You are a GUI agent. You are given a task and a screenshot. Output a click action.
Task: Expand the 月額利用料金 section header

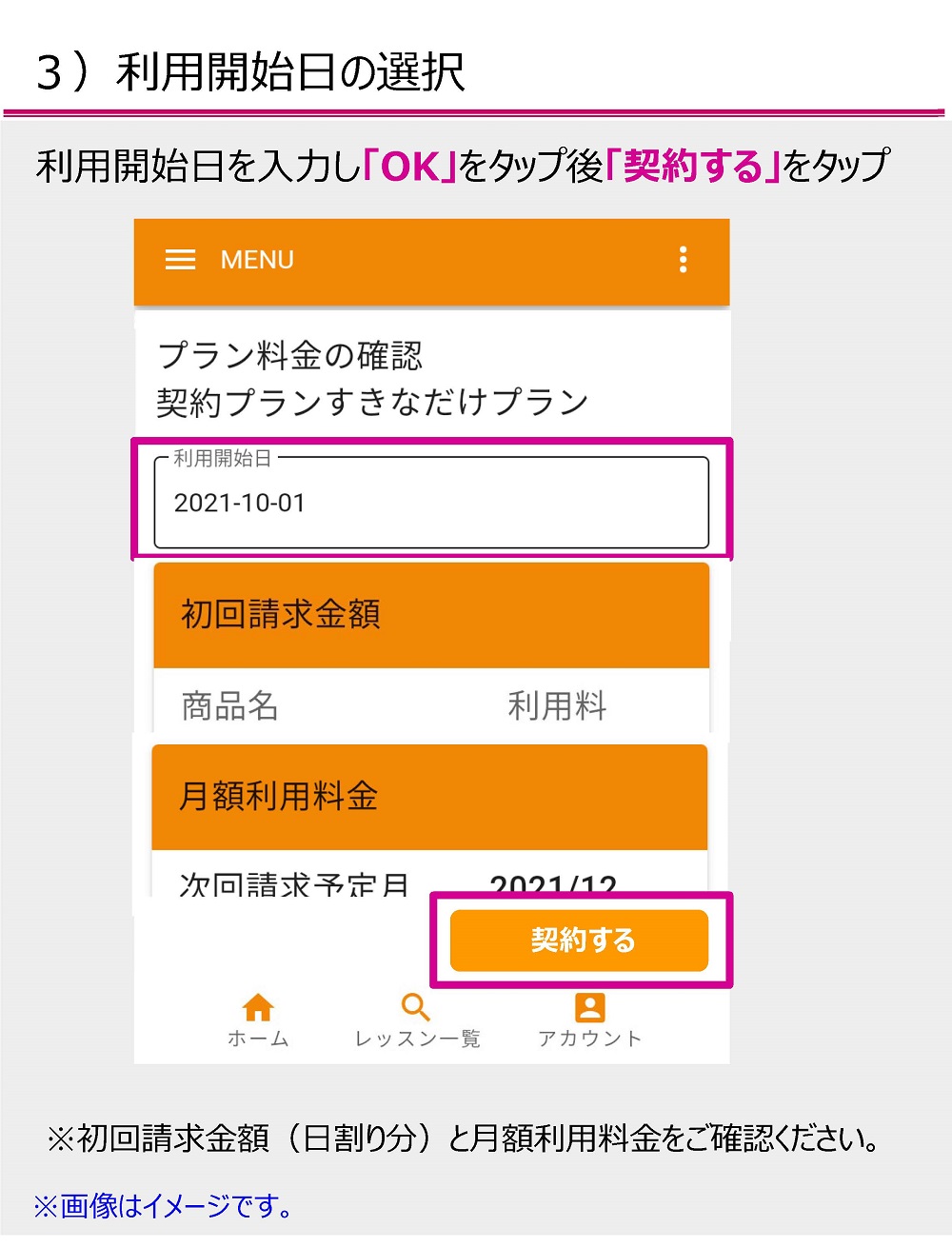tap(428, 798)
